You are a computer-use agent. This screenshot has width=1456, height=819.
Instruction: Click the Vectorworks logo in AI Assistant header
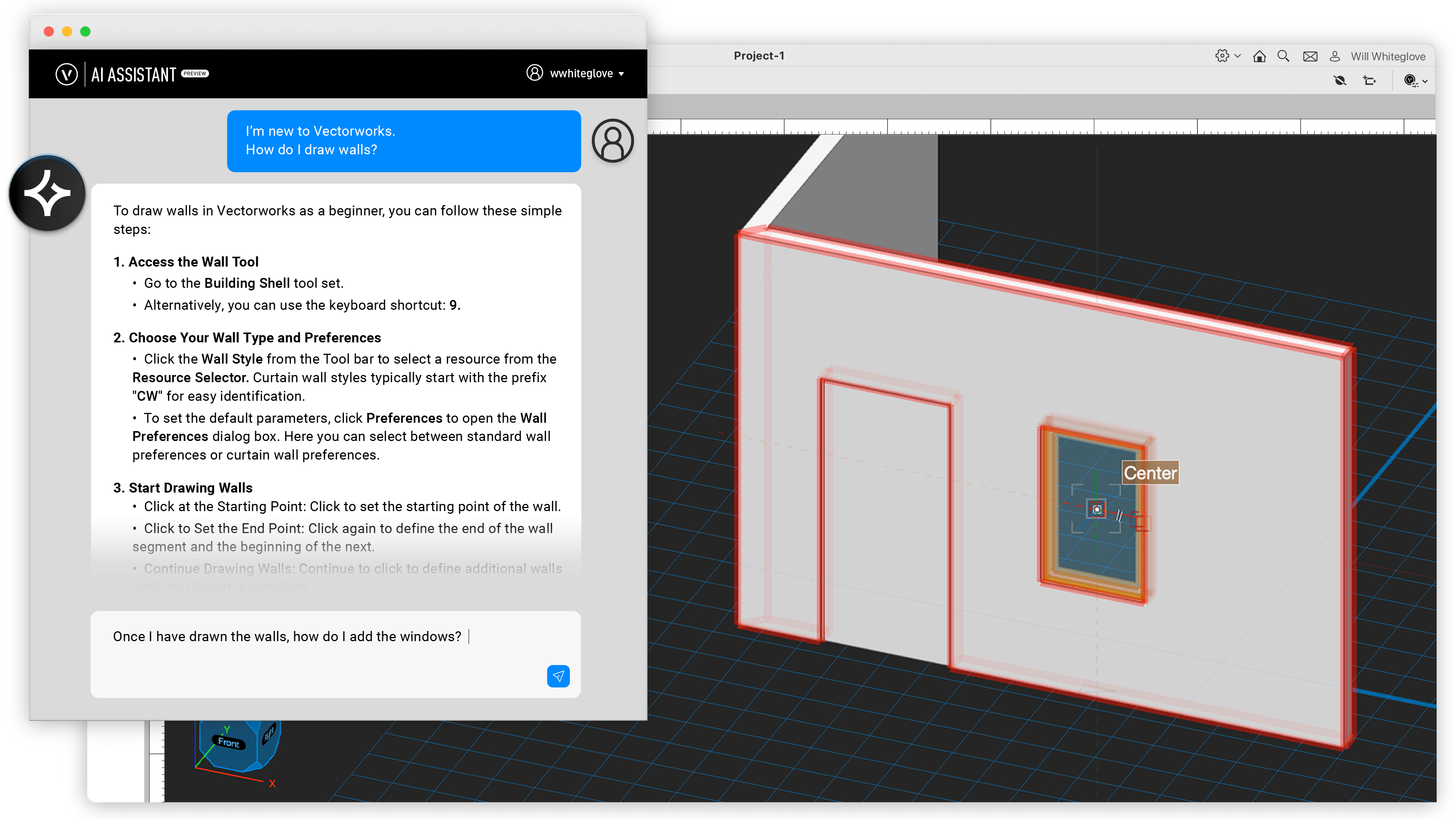coord(66,74)
